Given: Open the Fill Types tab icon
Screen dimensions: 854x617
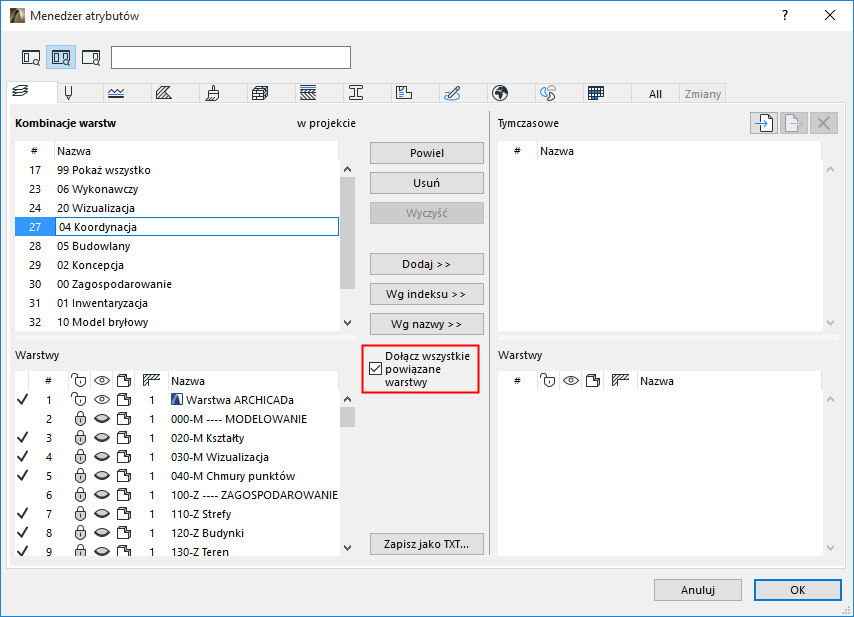Looking at the screenshot, I should coord(164,93).
